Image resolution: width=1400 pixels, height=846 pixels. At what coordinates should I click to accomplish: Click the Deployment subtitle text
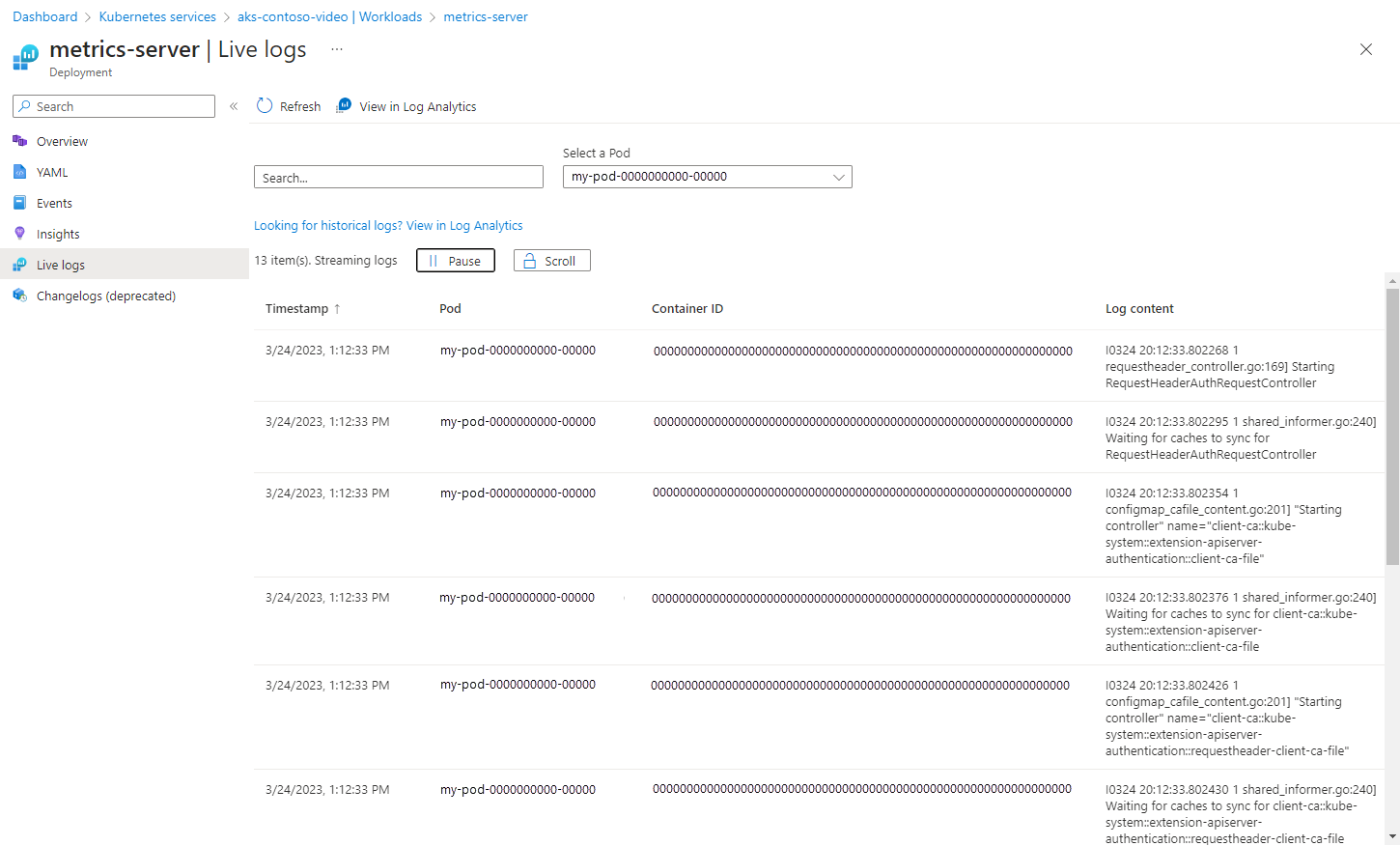tap(81, 72)
